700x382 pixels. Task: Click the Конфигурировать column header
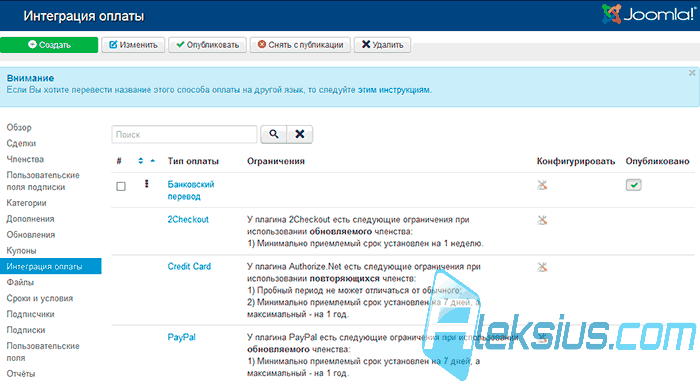coord(575,161)
